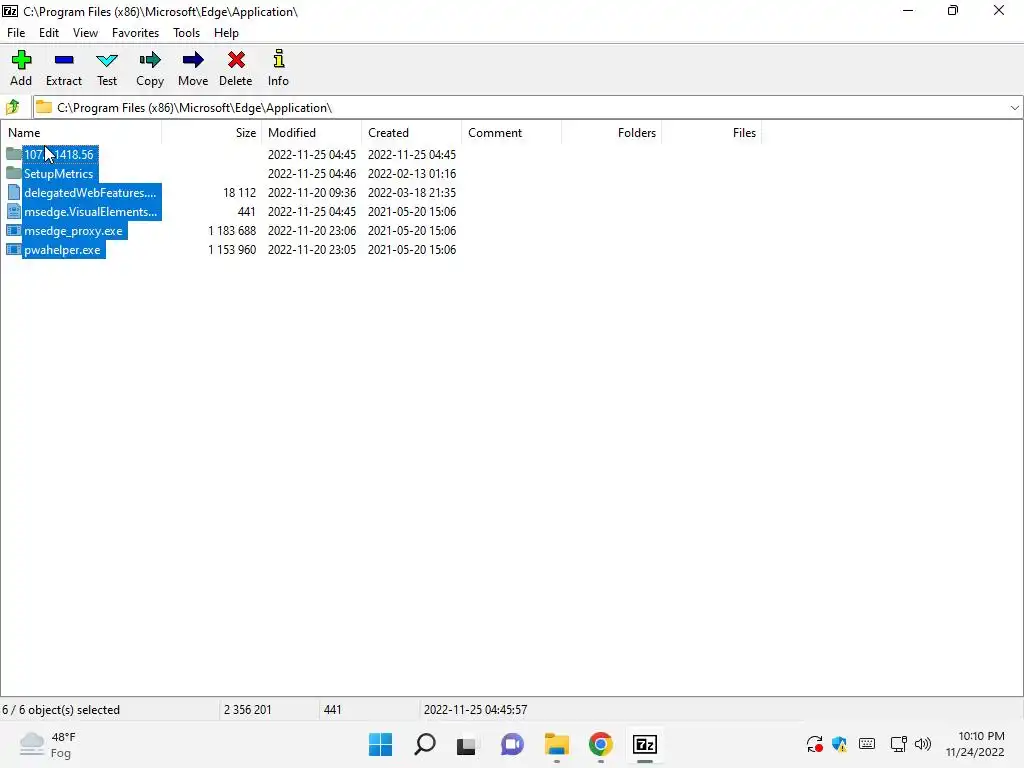
Task: Click the volume tray icon
Action: tap(923, 744)
